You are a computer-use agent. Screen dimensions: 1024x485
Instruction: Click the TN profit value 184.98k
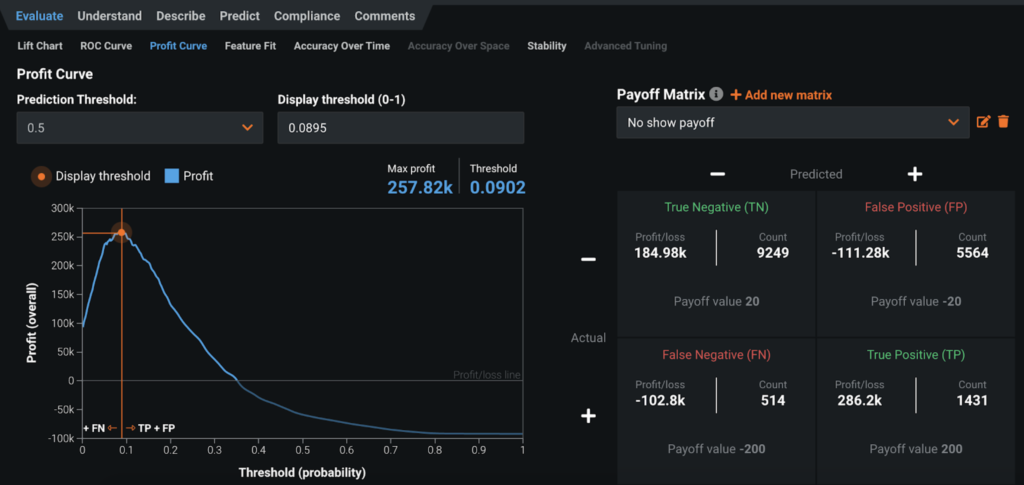pos(660,253)
